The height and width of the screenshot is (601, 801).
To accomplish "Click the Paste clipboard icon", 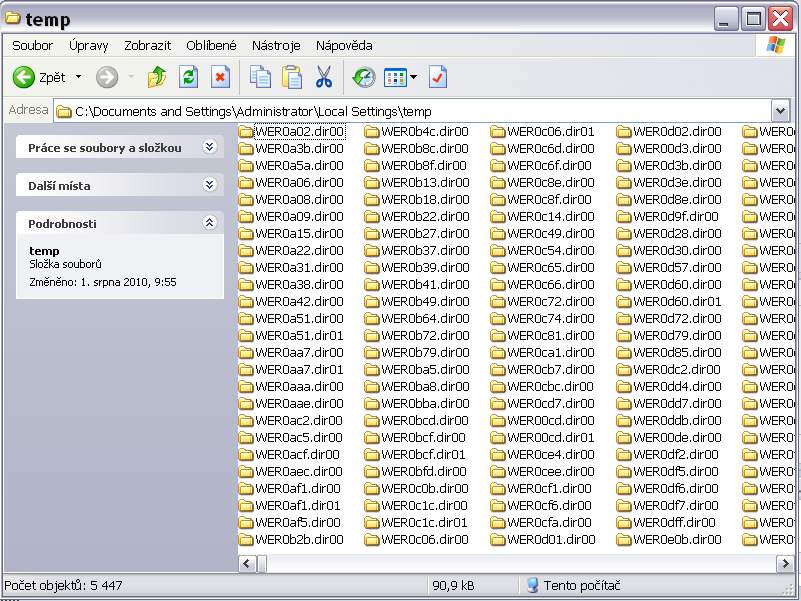I will [x=292, y=77].
